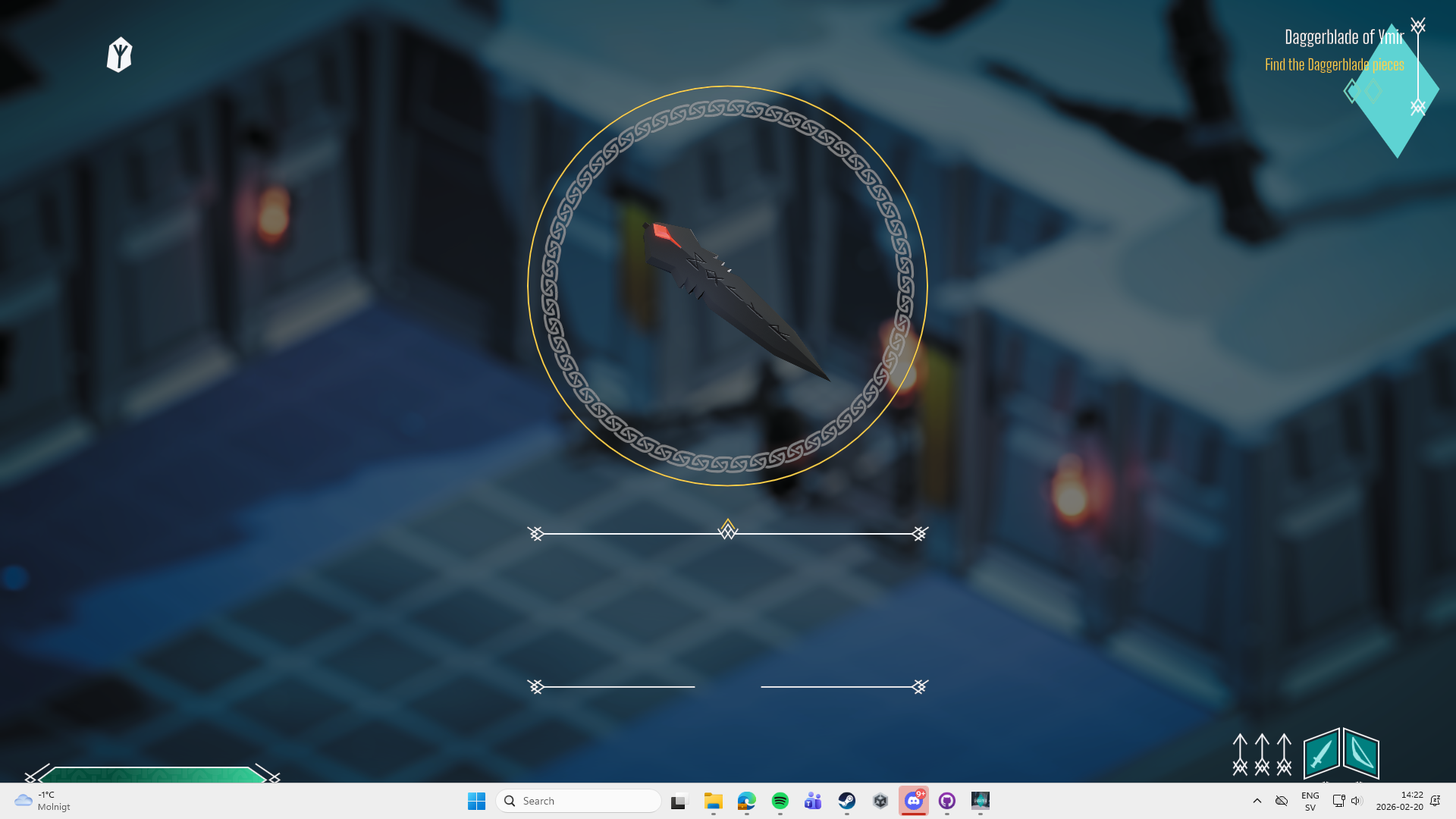
Task: Open Unity Hub from the taskbar
Action: pos(880,801)
